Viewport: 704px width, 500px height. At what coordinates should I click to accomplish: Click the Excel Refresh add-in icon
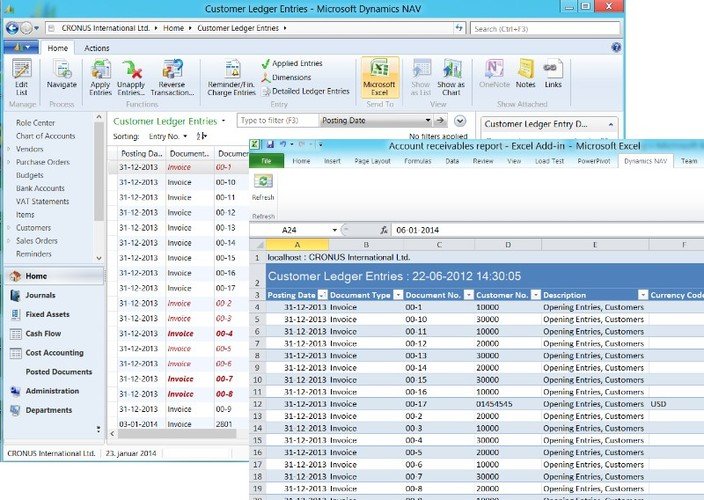click(x=263, y=188)
